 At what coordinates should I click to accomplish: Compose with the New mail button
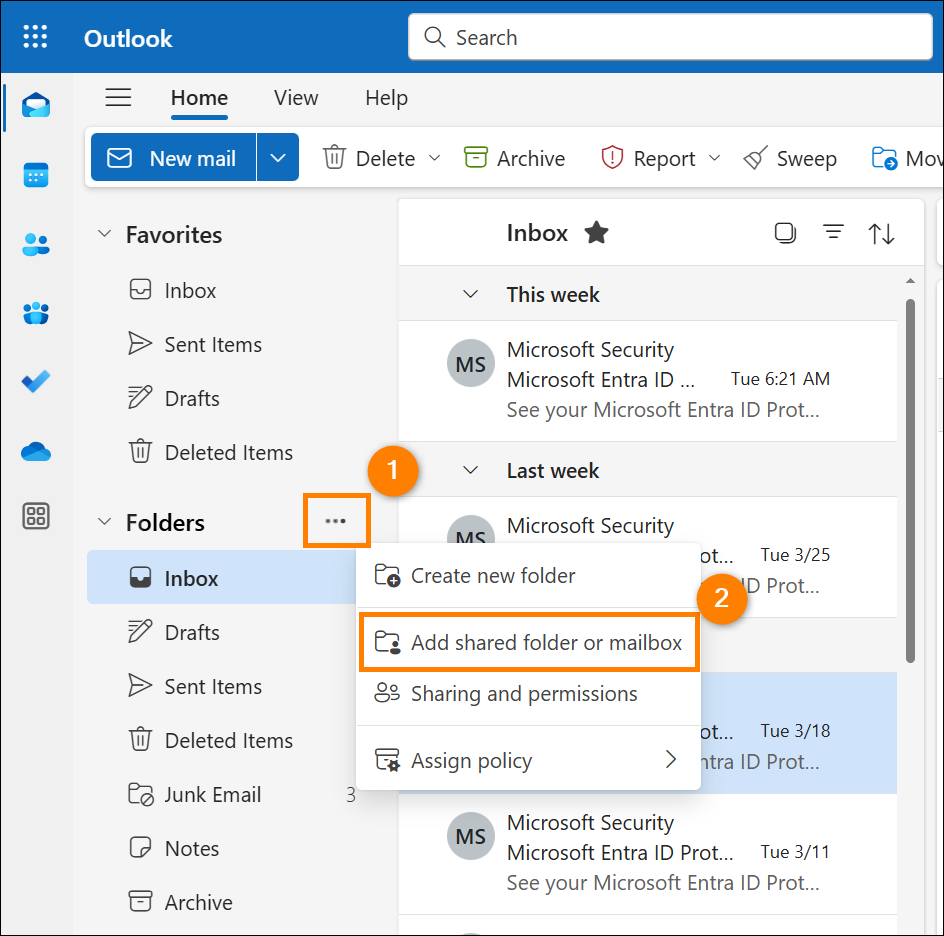coord(173,158)
